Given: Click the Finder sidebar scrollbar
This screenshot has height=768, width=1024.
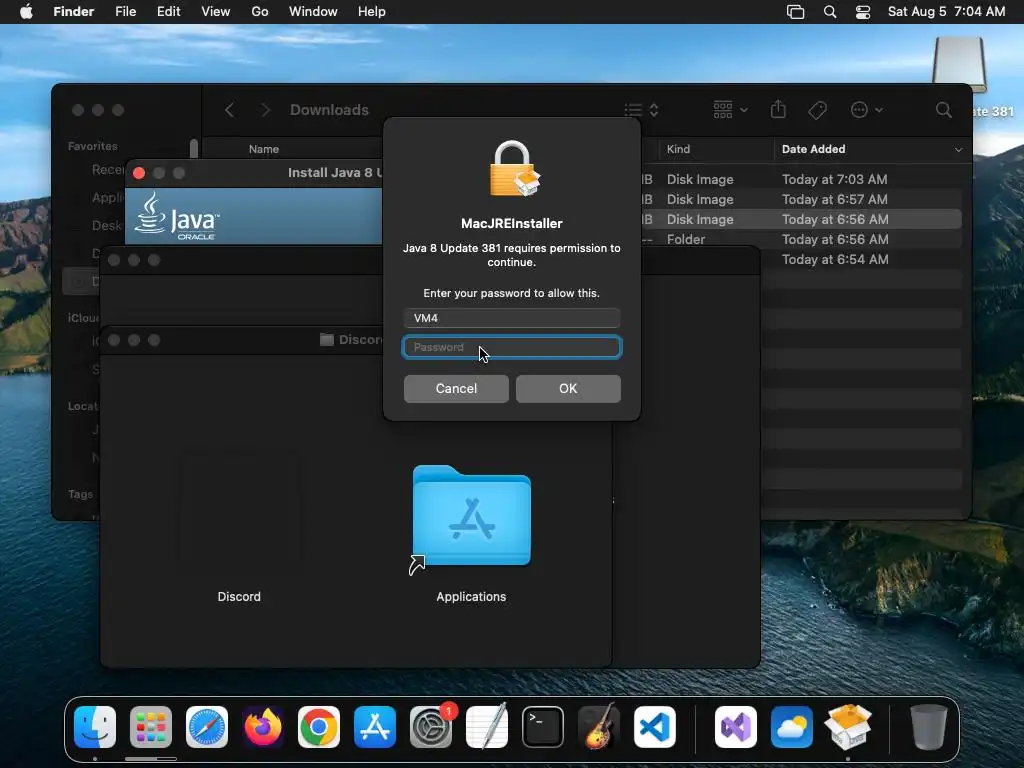Looking at the screenshot, I should (194, 148).
